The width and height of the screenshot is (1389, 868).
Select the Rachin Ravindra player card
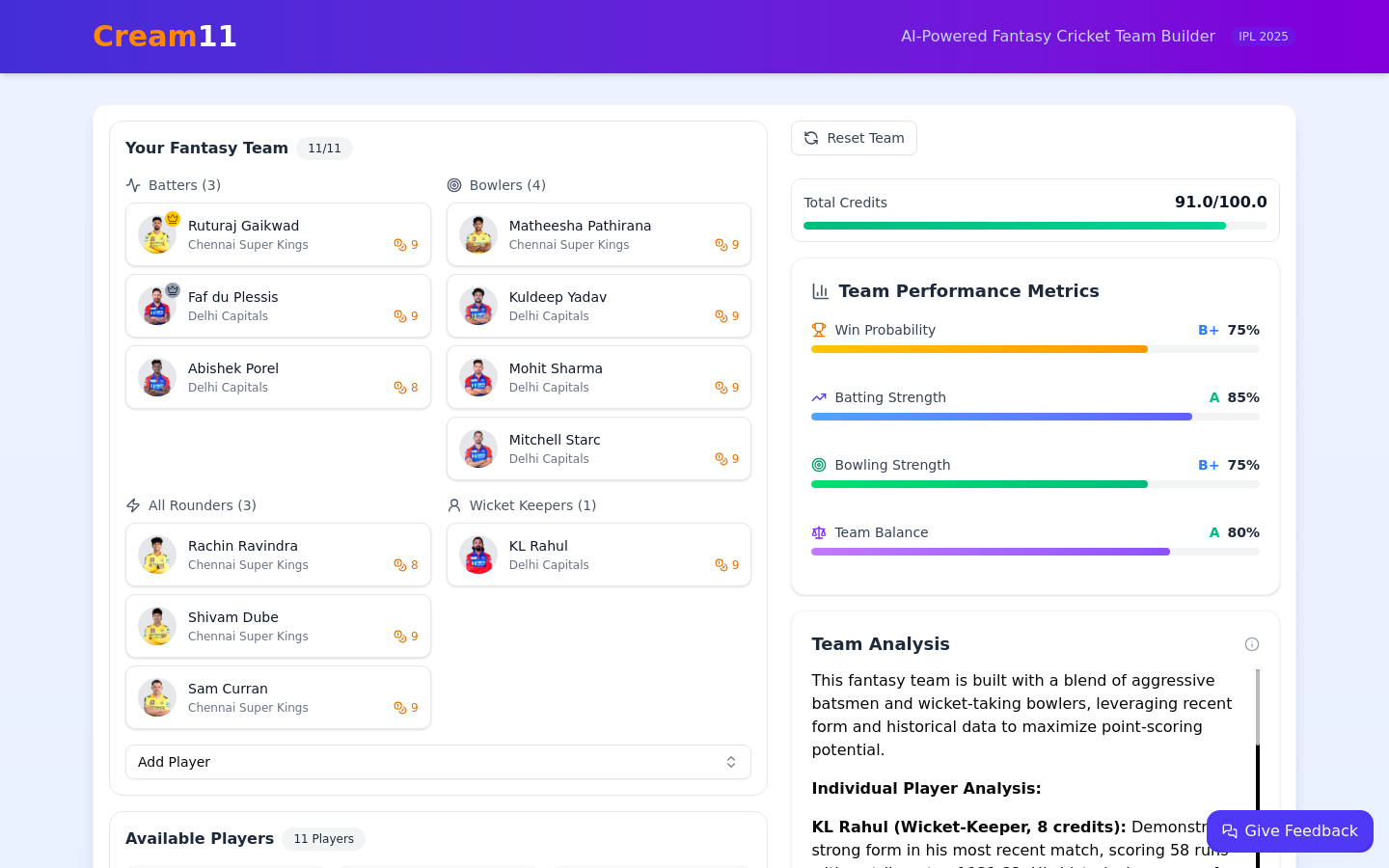[x=278, y=555]
